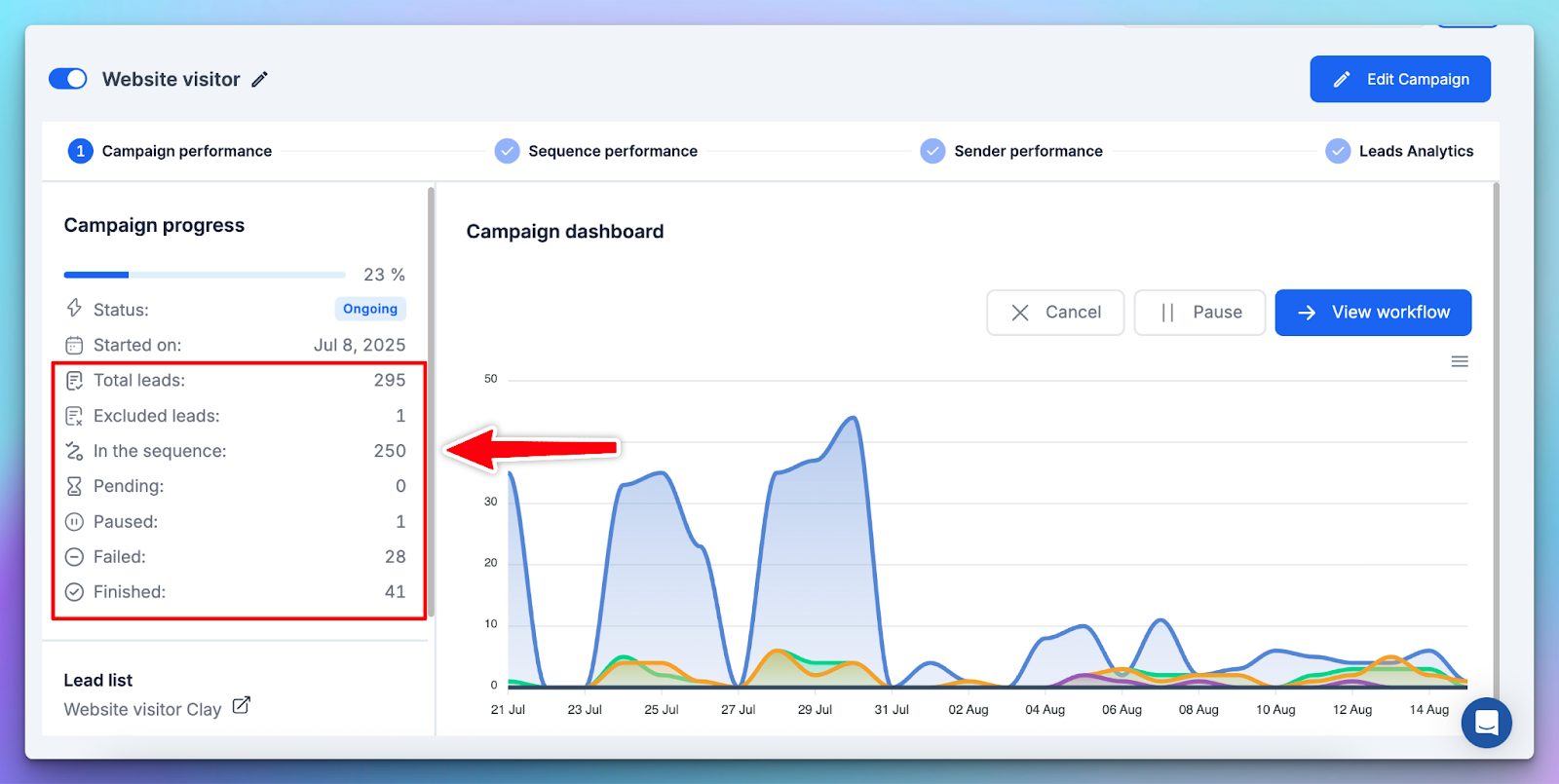Click the Failed minus-circle icon
Viewport: 1559px width, 784px height.
click(74, 557)
